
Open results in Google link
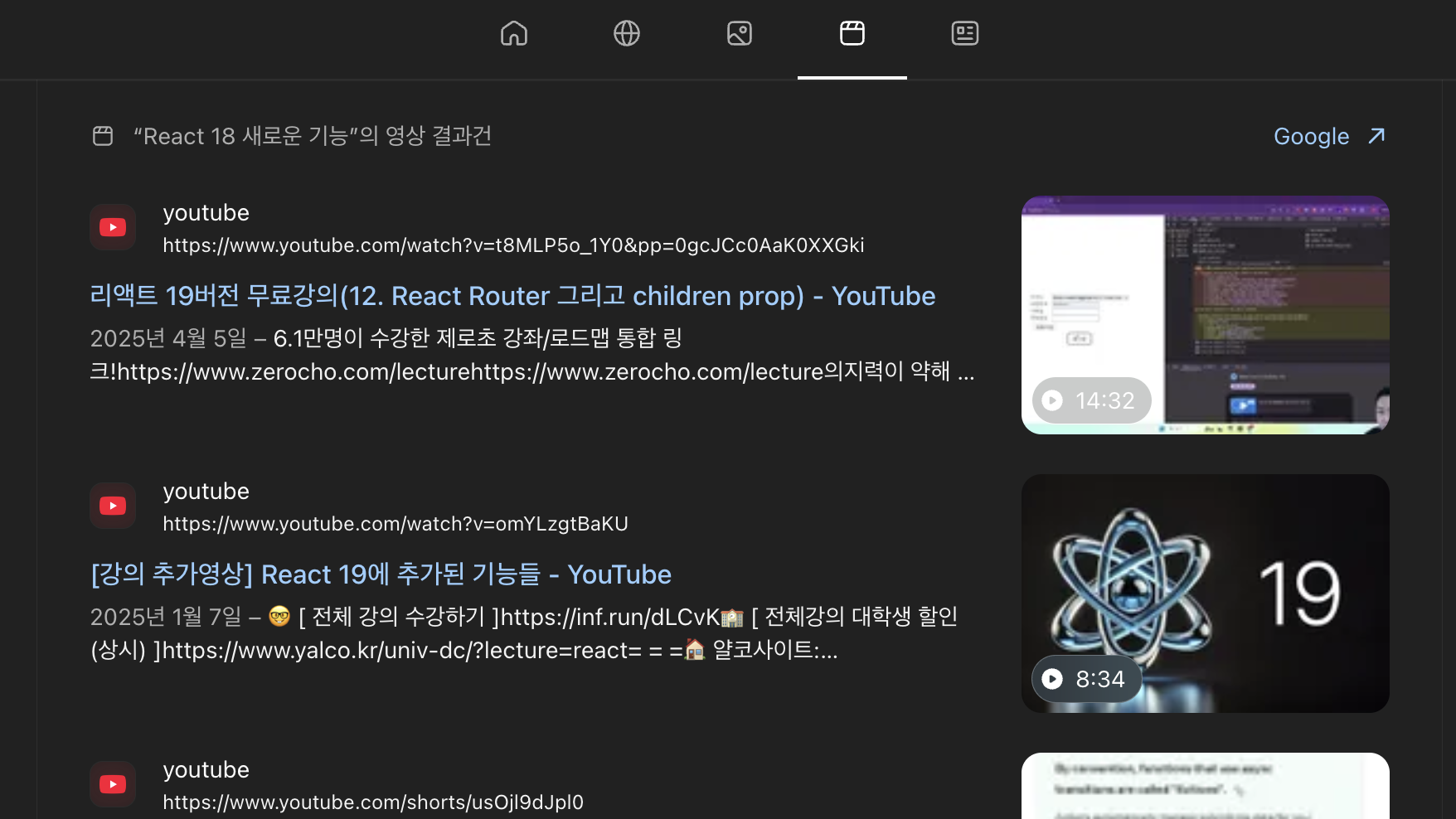point(1311,136)
